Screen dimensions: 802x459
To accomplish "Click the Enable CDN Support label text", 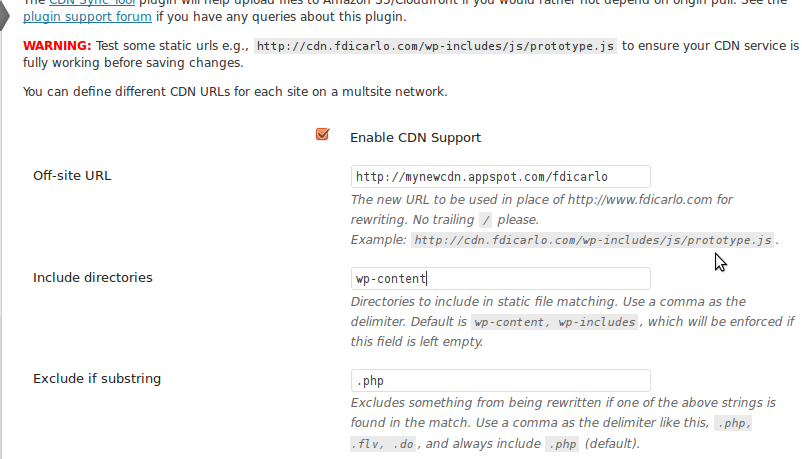I will (x=415, y=138).
